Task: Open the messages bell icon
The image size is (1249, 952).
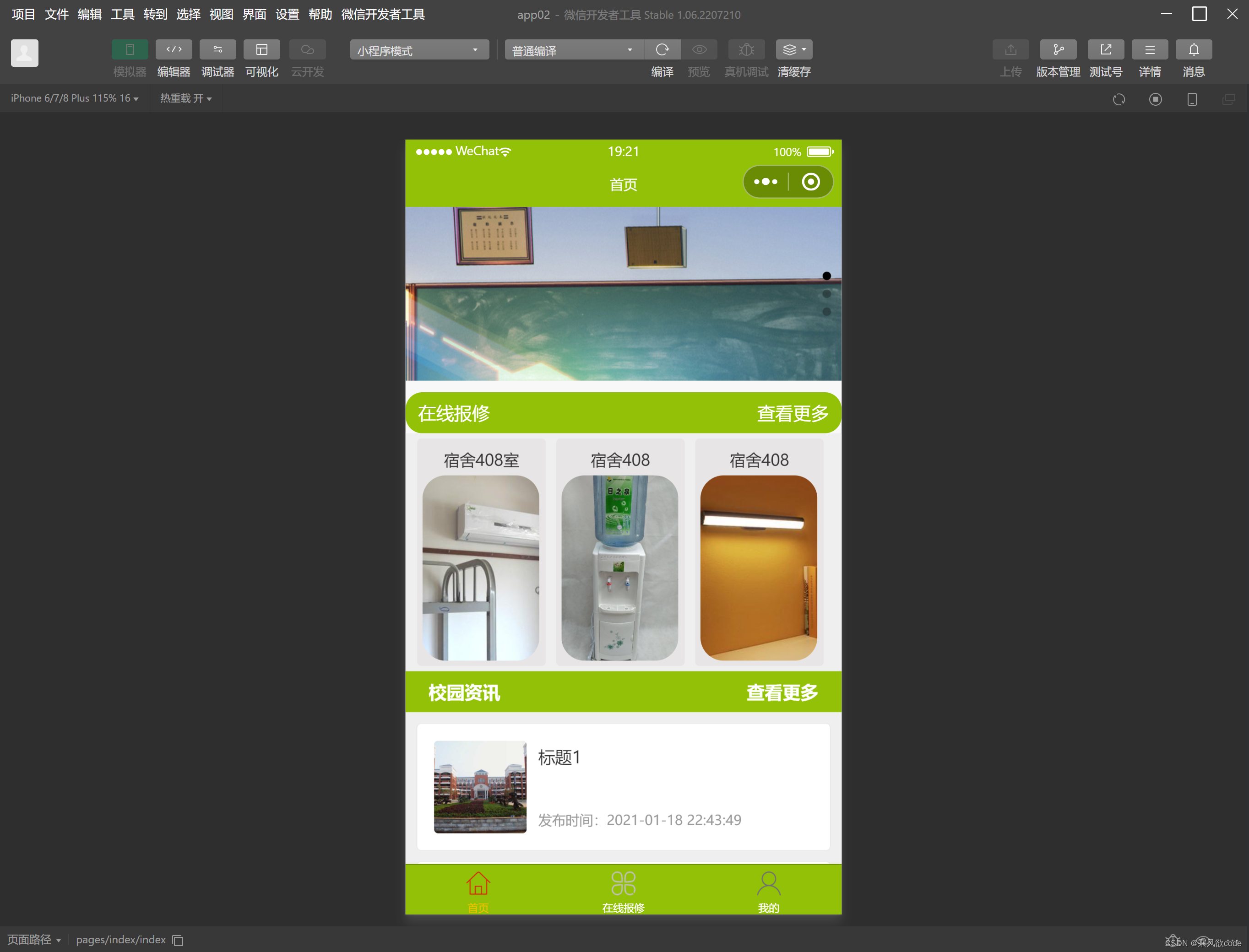Action: pos(1193,50)
